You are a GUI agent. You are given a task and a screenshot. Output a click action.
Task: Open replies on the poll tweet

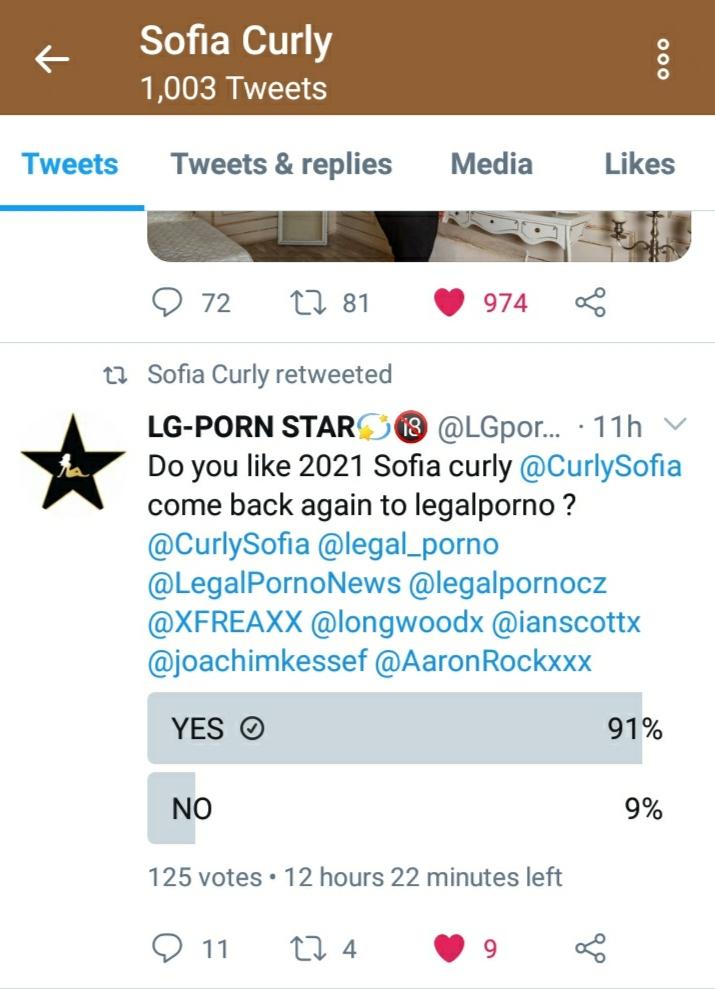[165, 948]
